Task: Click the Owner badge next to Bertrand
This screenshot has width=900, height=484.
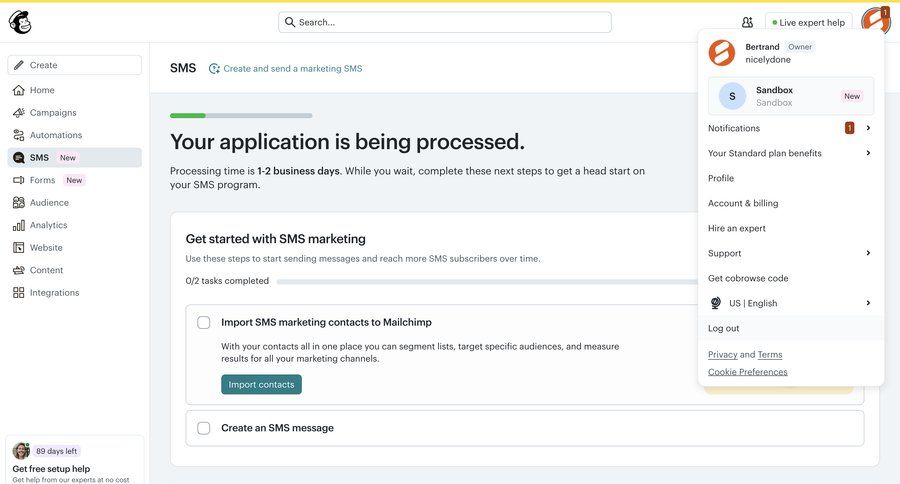Action: [x=800, y=47]
